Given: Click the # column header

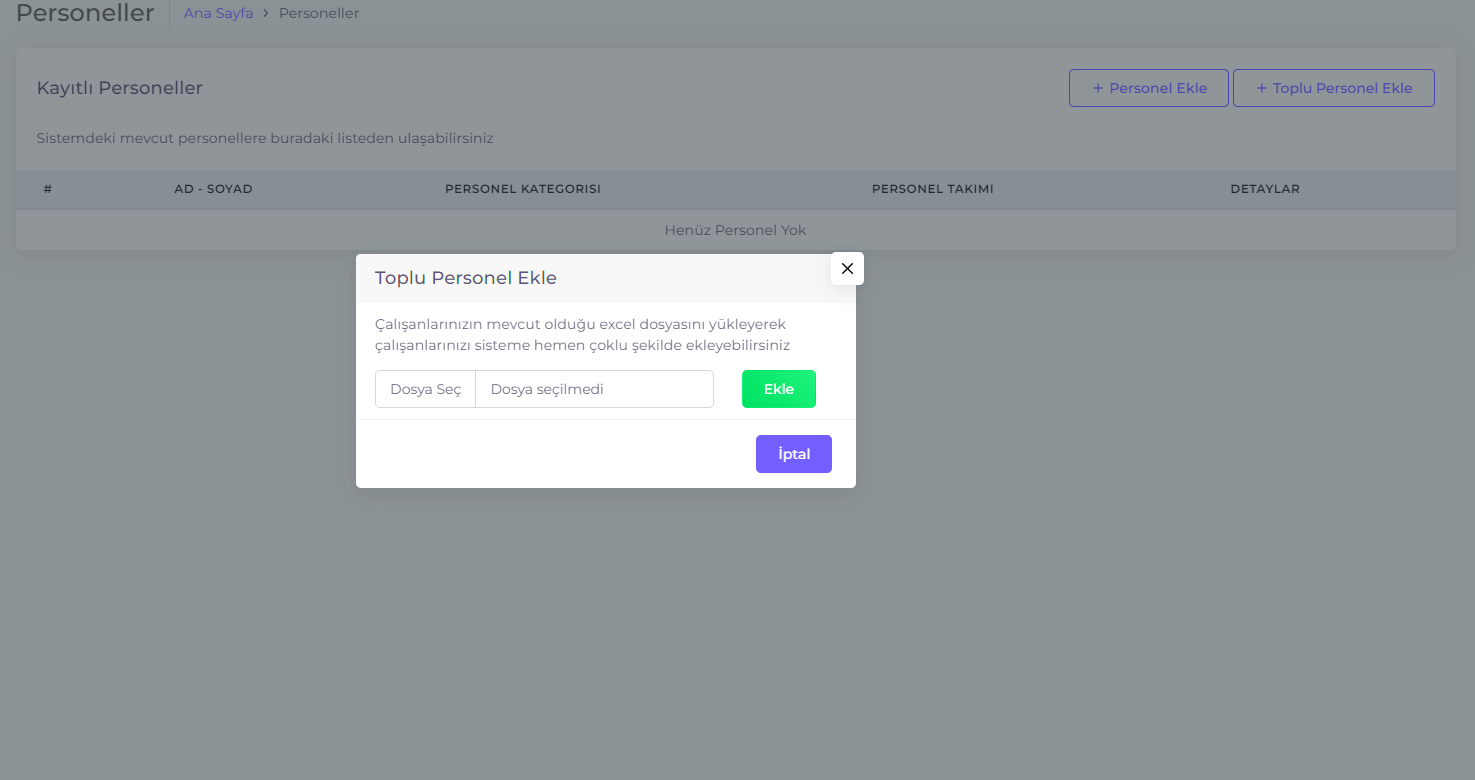Looking at the screenshot, I should pos(48,189).
